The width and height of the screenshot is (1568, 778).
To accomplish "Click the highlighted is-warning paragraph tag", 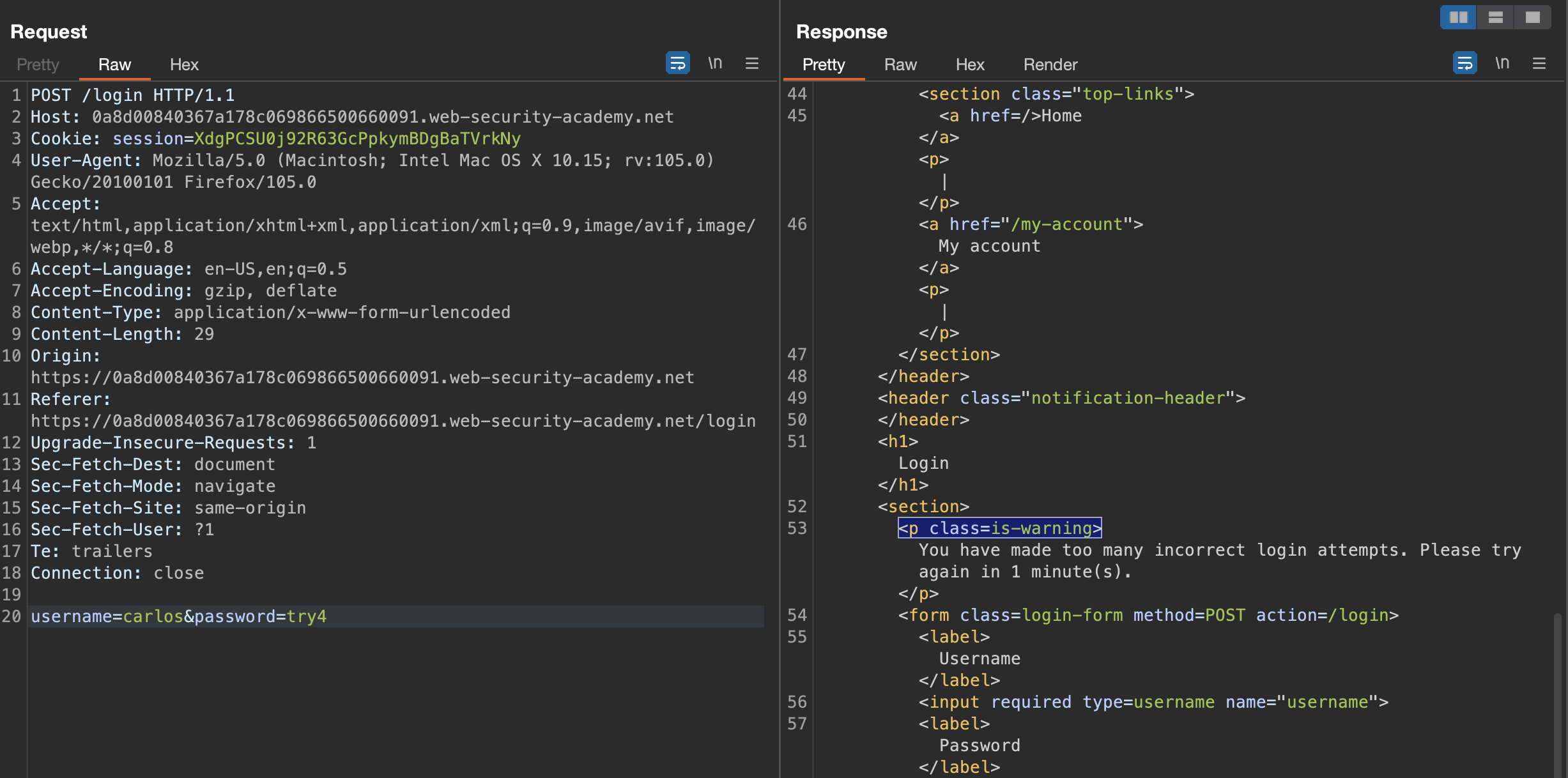I will [999, 528].
